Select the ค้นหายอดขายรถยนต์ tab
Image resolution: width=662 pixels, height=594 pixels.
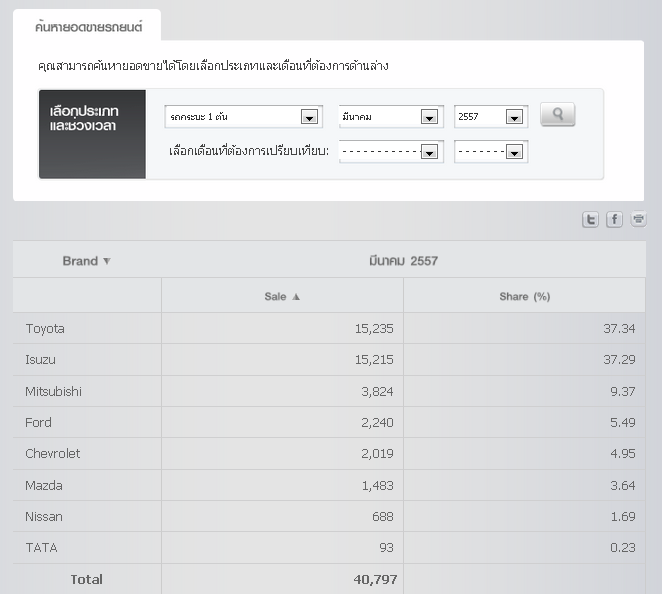point(87,24)
